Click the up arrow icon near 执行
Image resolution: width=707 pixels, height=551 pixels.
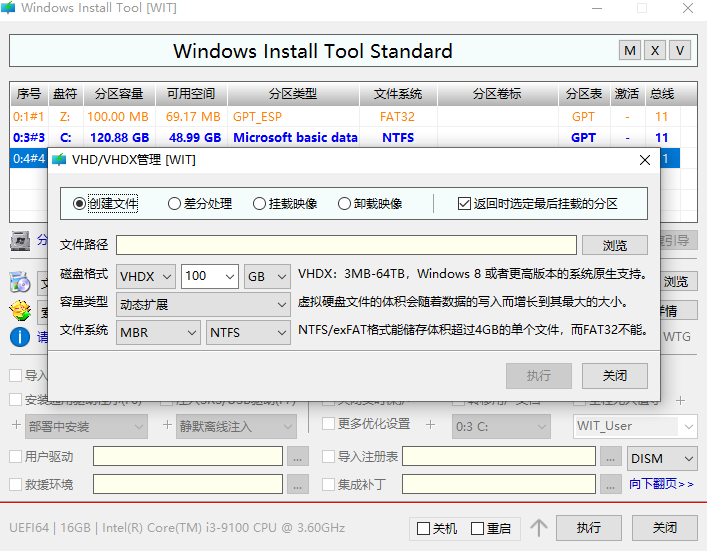(x=539, y=528)
